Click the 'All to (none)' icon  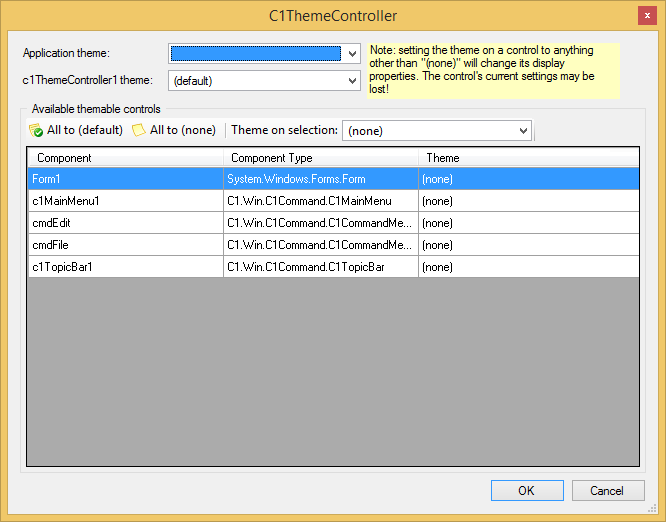pyautogui.click(x=139, y=130)
